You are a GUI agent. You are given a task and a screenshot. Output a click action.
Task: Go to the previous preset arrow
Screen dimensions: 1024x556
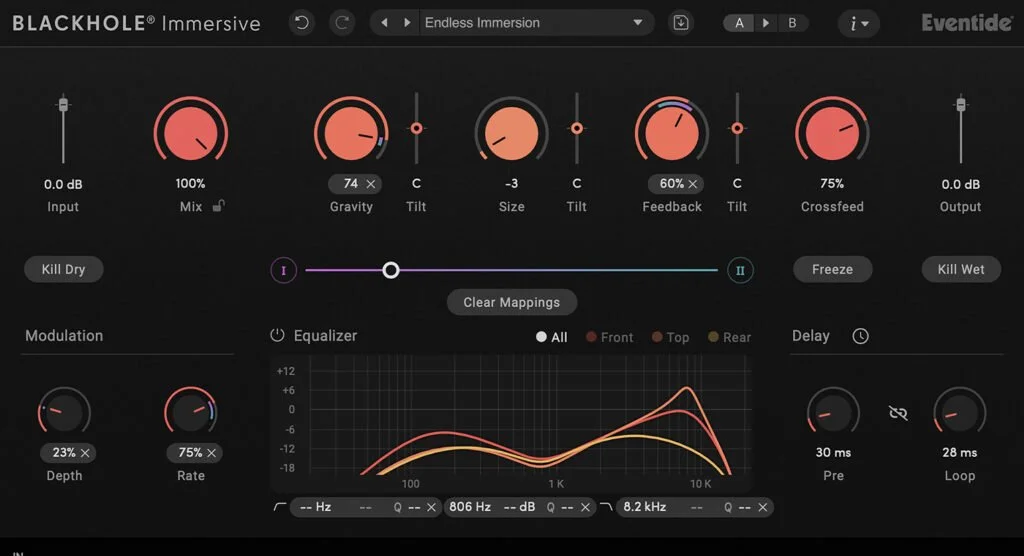[x=385, y=23]
